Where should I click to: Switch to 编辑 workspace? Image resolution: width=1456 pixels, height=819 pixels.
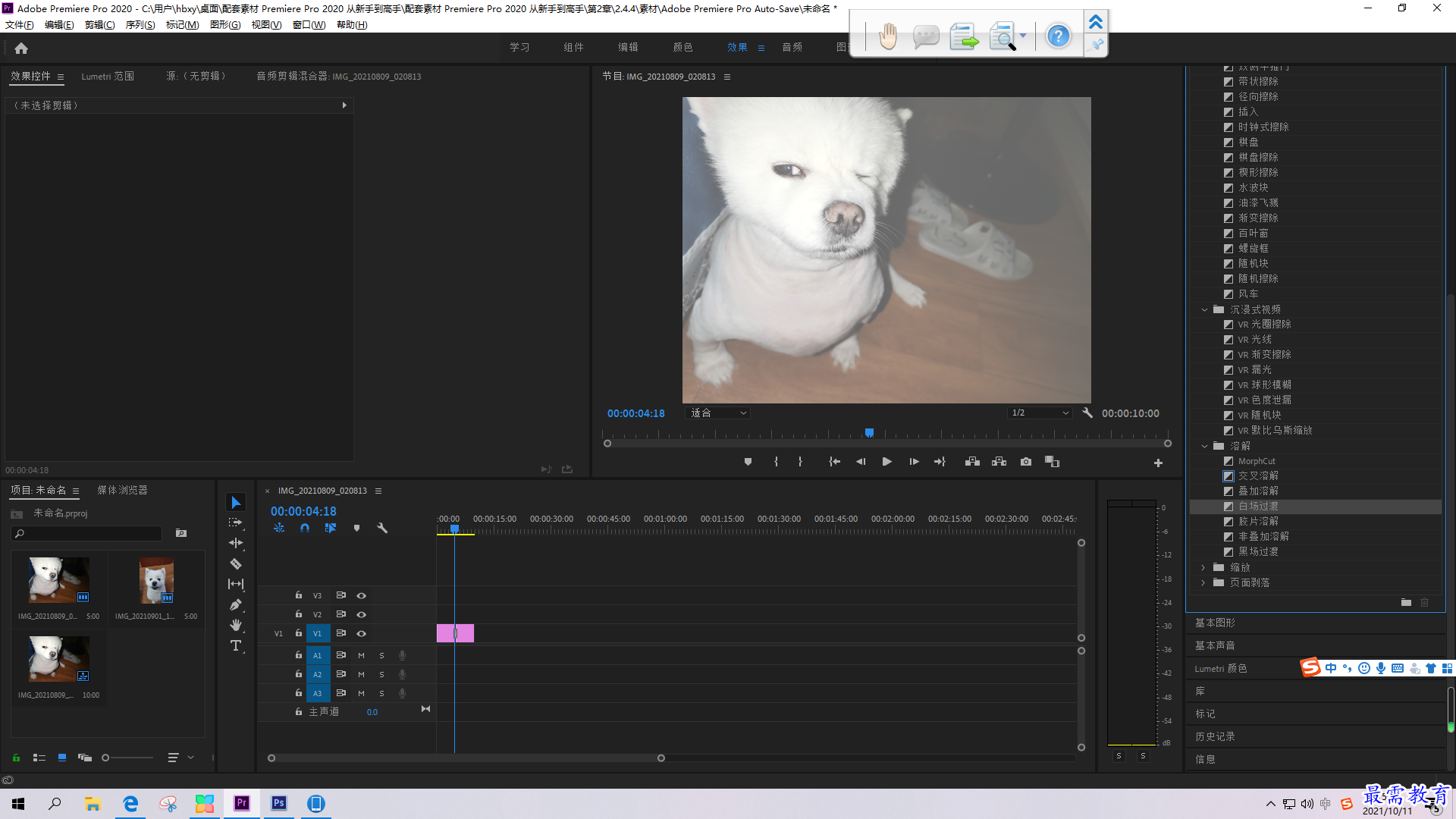(x=628, y=47)
